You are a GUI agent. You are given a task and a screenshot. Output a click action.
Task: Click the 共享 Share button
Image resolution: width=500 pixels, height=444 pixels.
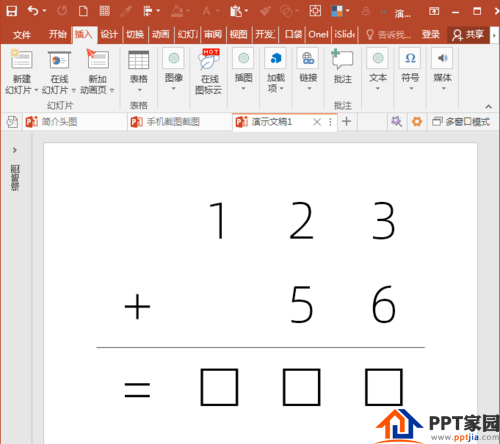click(x=468, y=34)
